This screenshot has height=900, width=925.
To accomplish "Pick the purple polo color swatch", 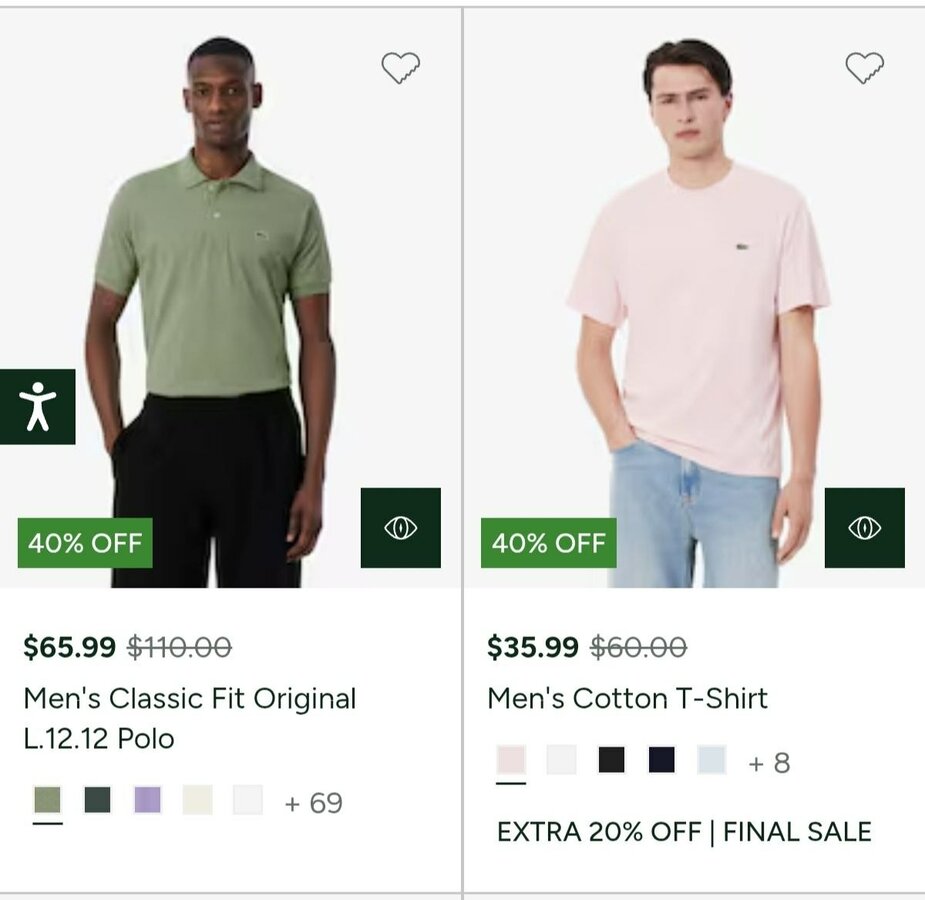I will pos(147,800).
